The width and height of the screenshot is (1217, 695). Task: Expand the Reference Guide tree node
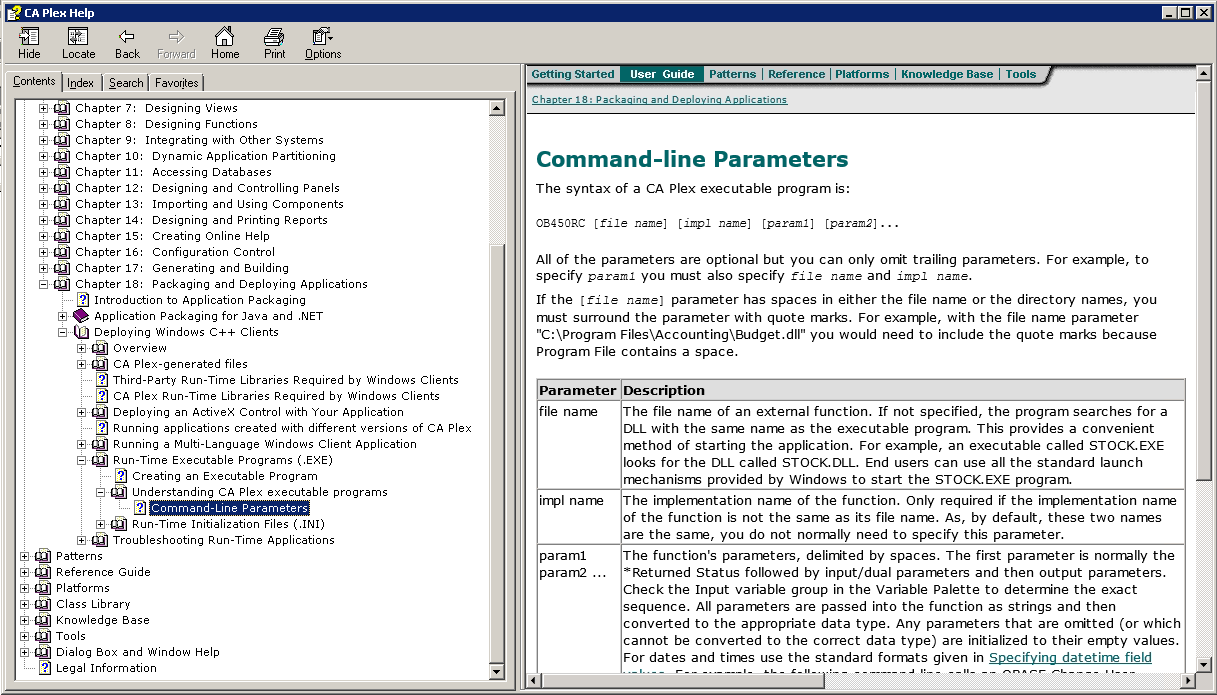point(25,572)
